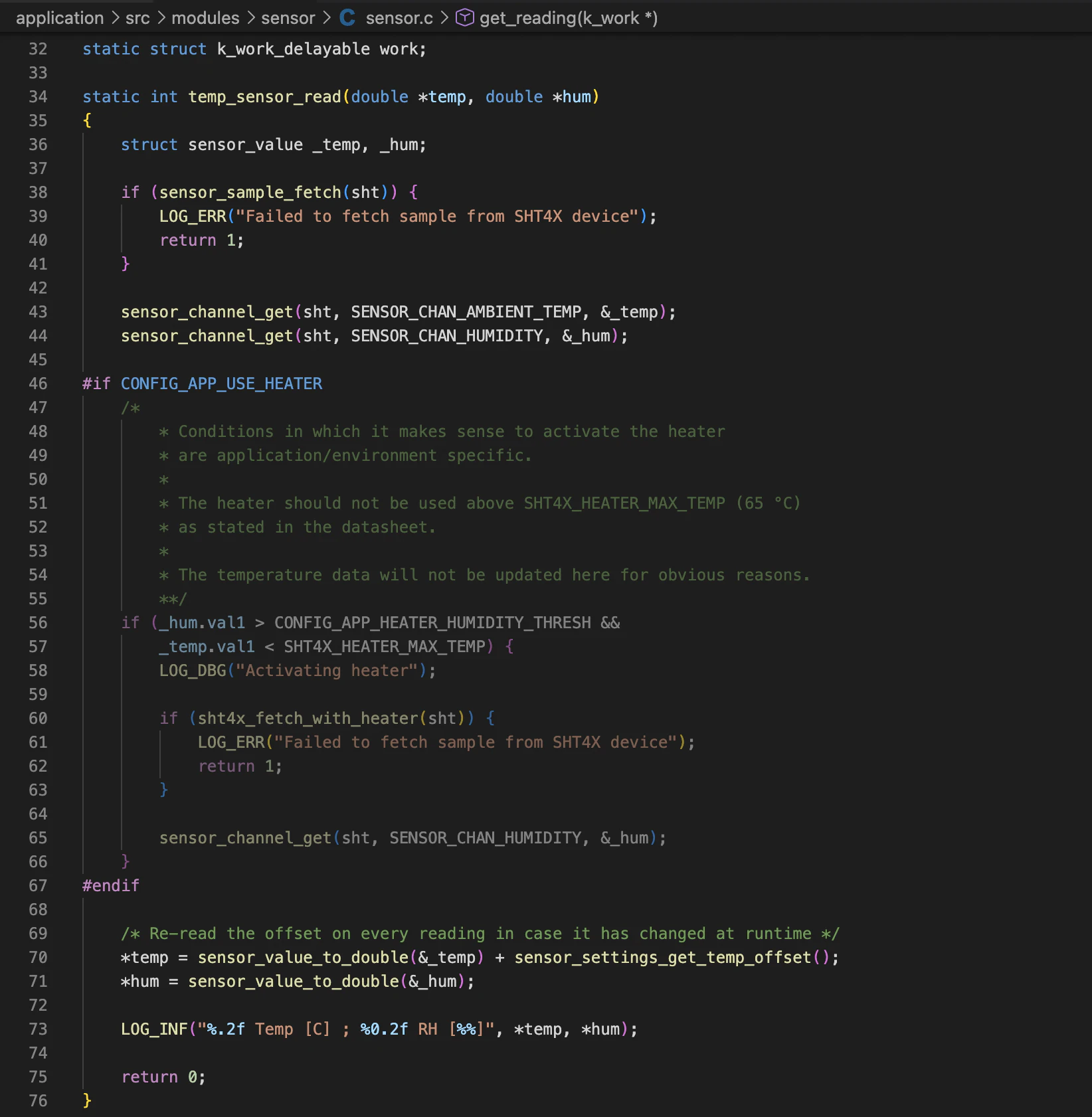Click the temp_sensor_read function name

[264, 97]
